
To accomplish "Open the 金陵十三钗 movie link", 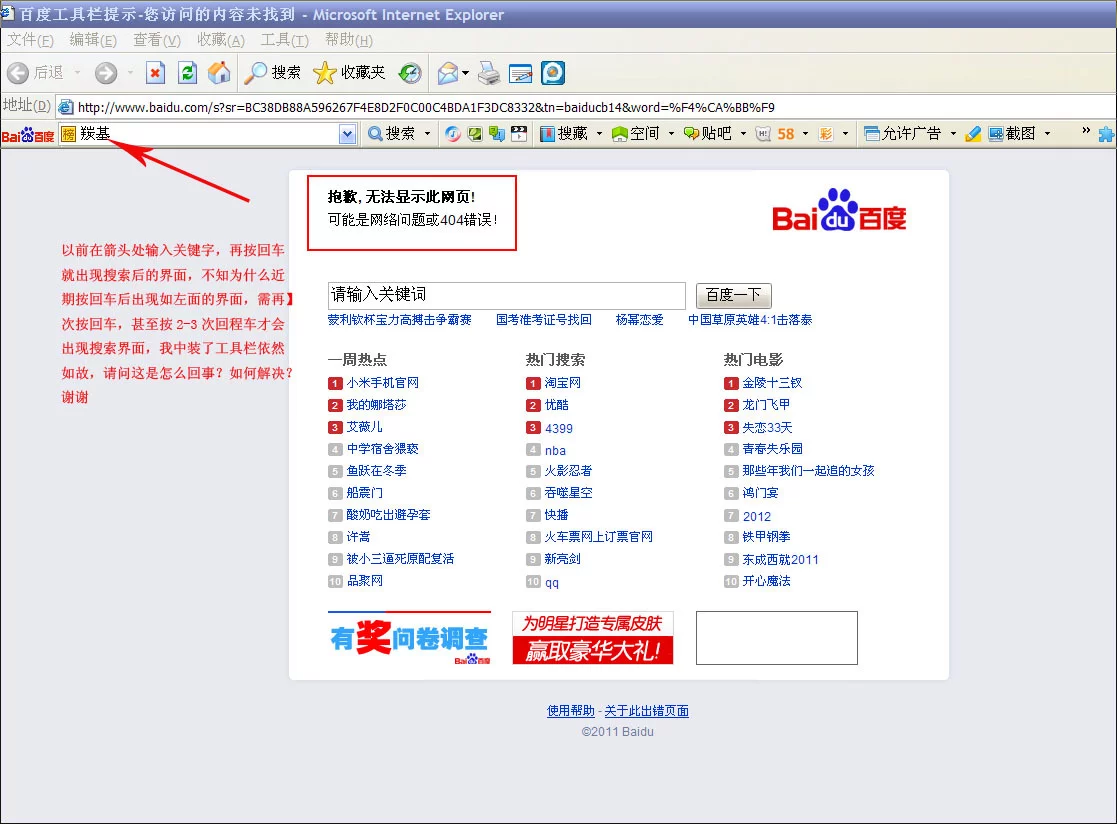I will click(772, 383).
